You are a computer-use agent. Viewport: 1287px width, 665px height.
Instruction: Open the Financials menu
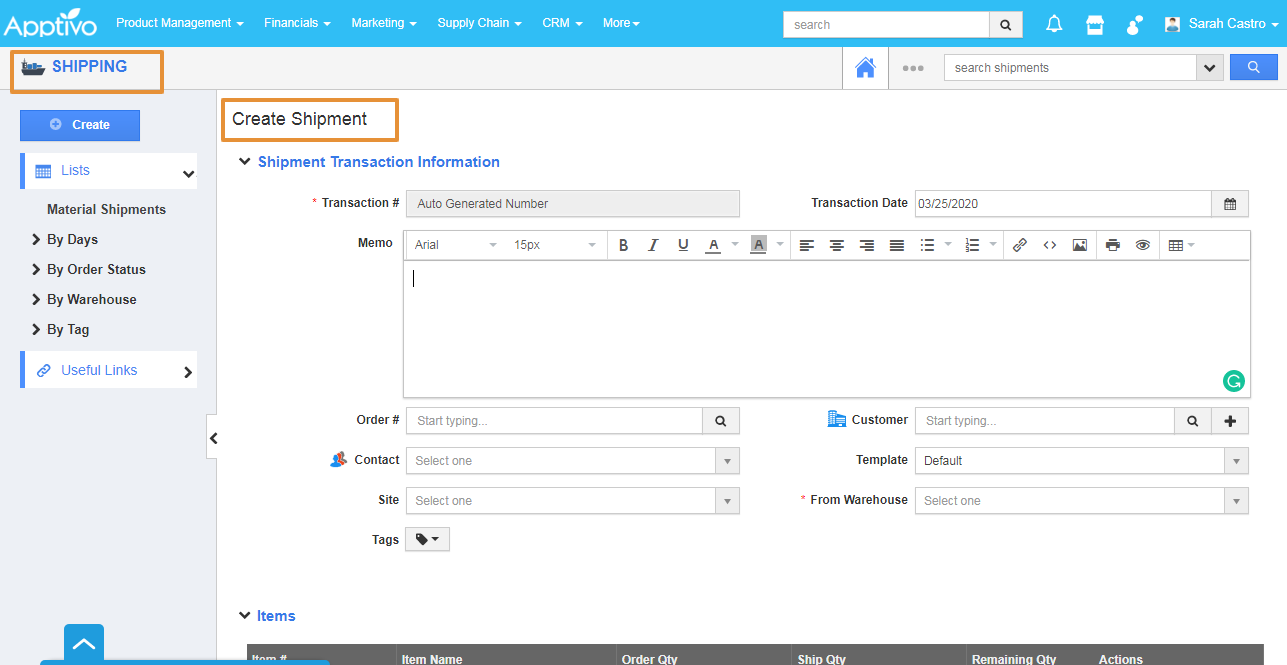point(297,23)
